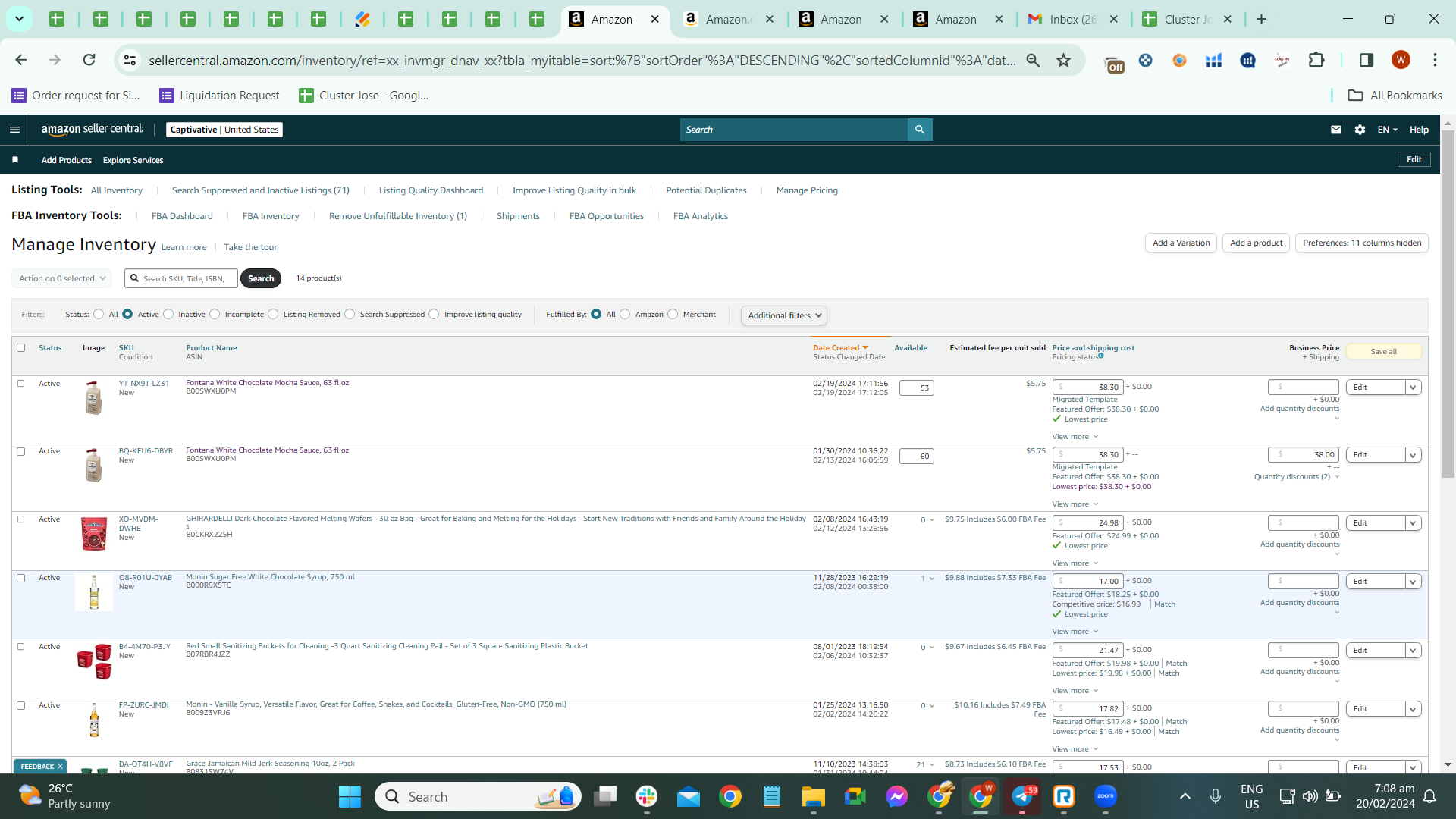Expand View more for GHIRARDELLI row
The image size is (1456, 819).
click(1075, 563)
